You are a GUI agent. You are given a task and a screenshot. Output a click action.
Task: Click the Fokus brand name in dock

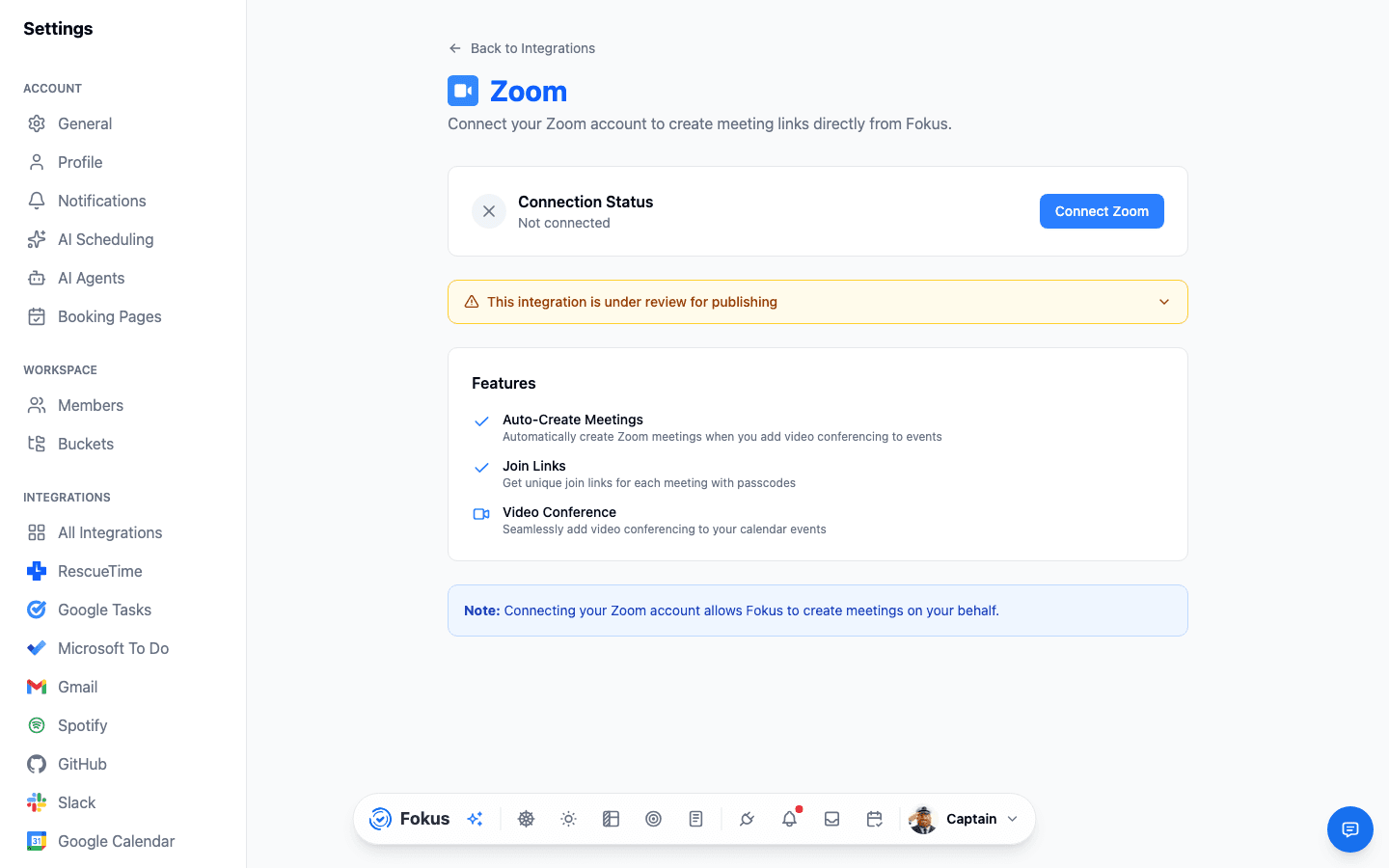(x=424, y=819)
